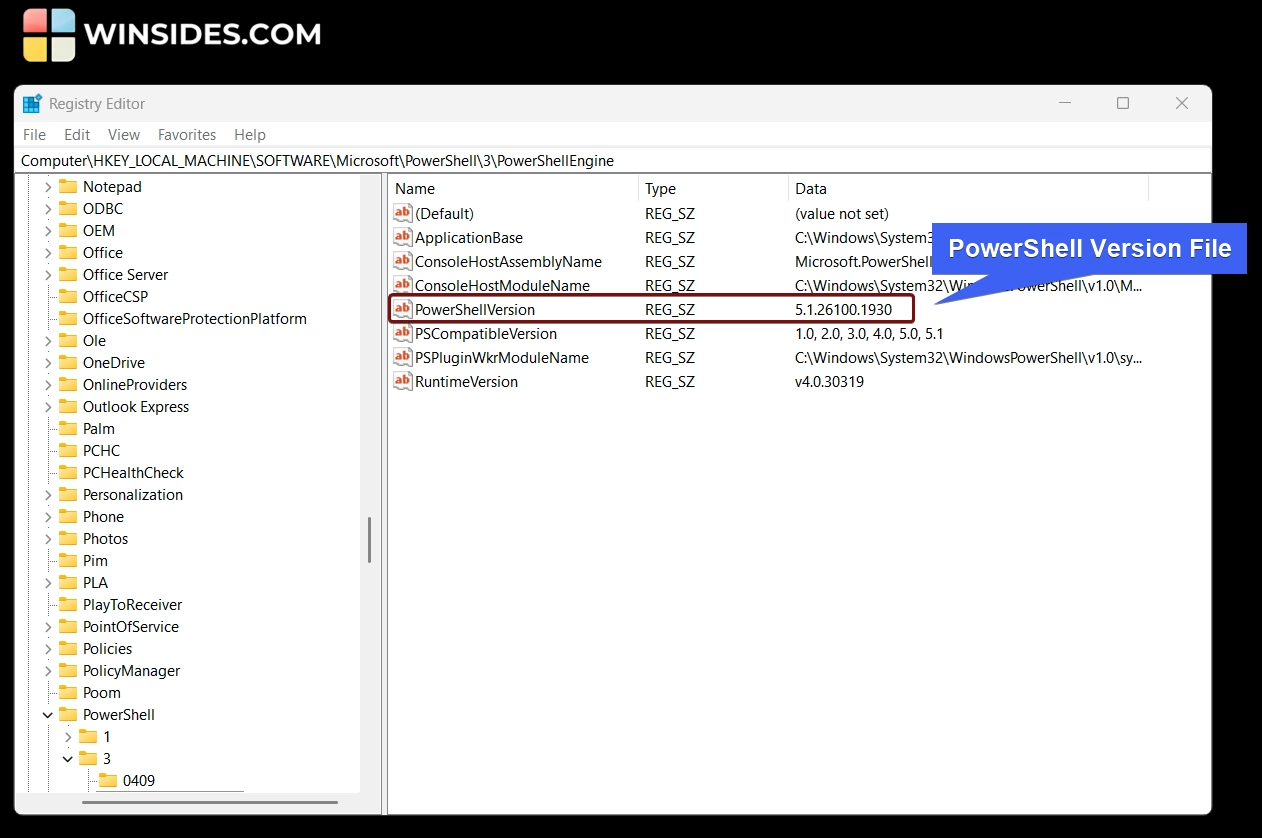This screenshot has width=1262, height=838.
Task: Expand the Office key chevron
Action: [48, 253]
